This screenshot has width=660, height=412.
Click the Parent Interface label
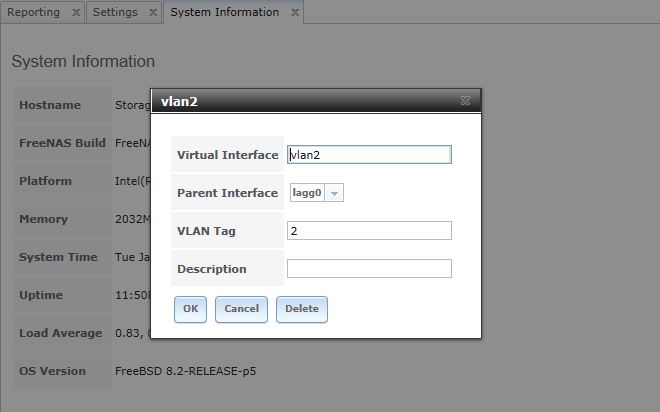click(x=228, y=193)
